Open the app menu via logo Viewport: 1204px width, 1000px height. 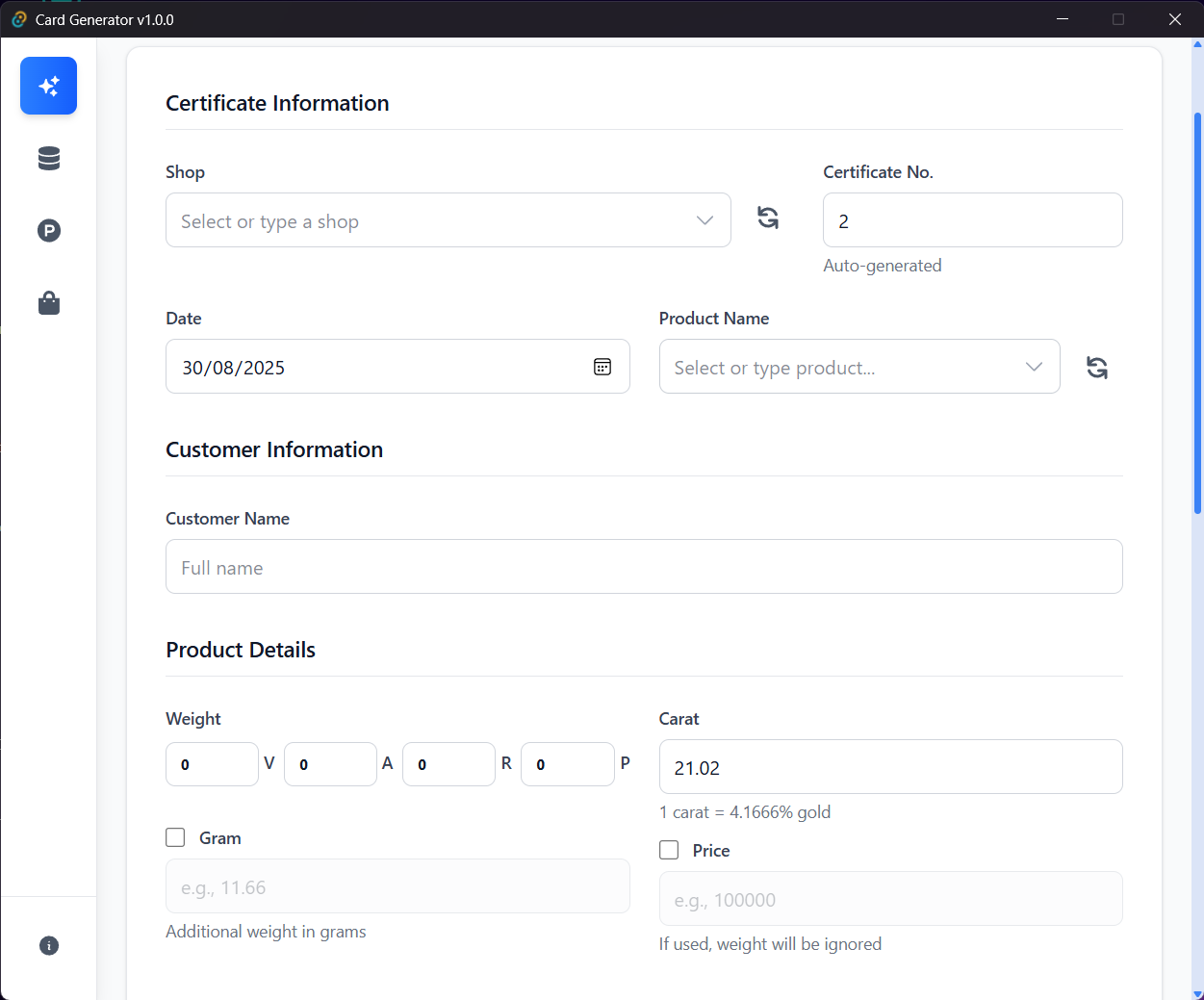pyautogui.click(x=17, y=18)
